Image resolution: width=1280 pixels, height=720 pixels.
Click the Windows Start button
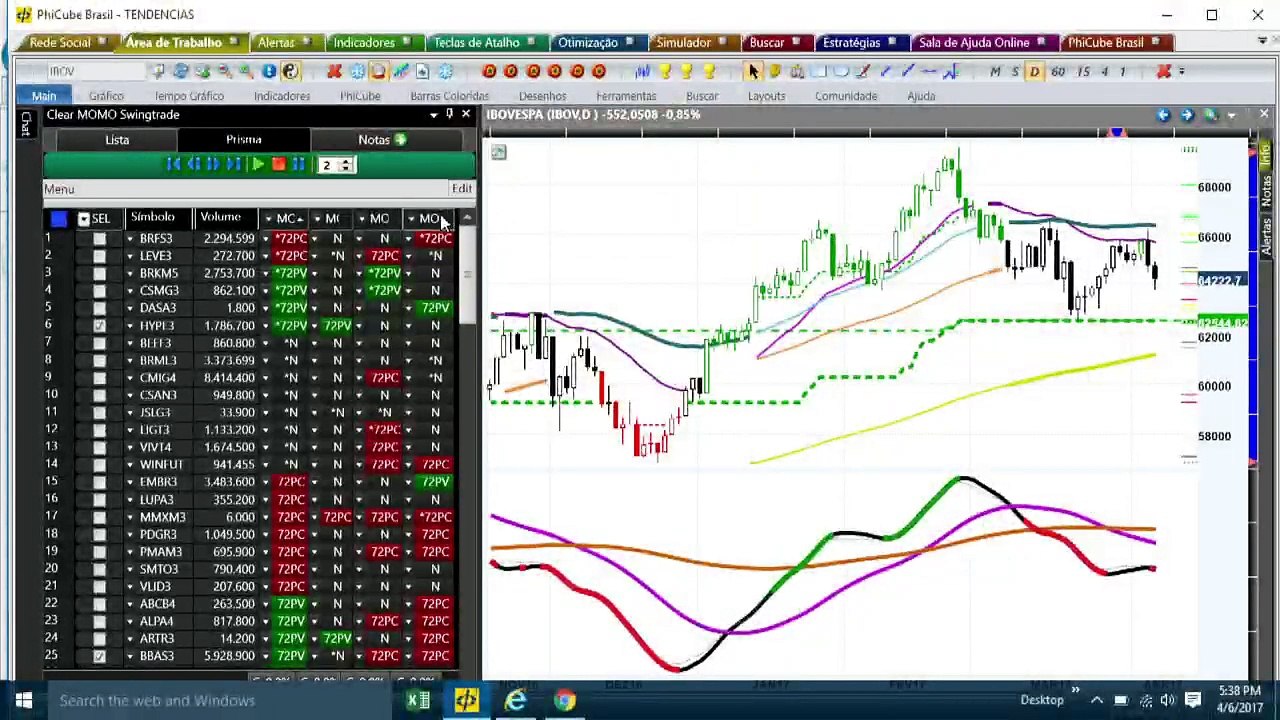[24, 700]
